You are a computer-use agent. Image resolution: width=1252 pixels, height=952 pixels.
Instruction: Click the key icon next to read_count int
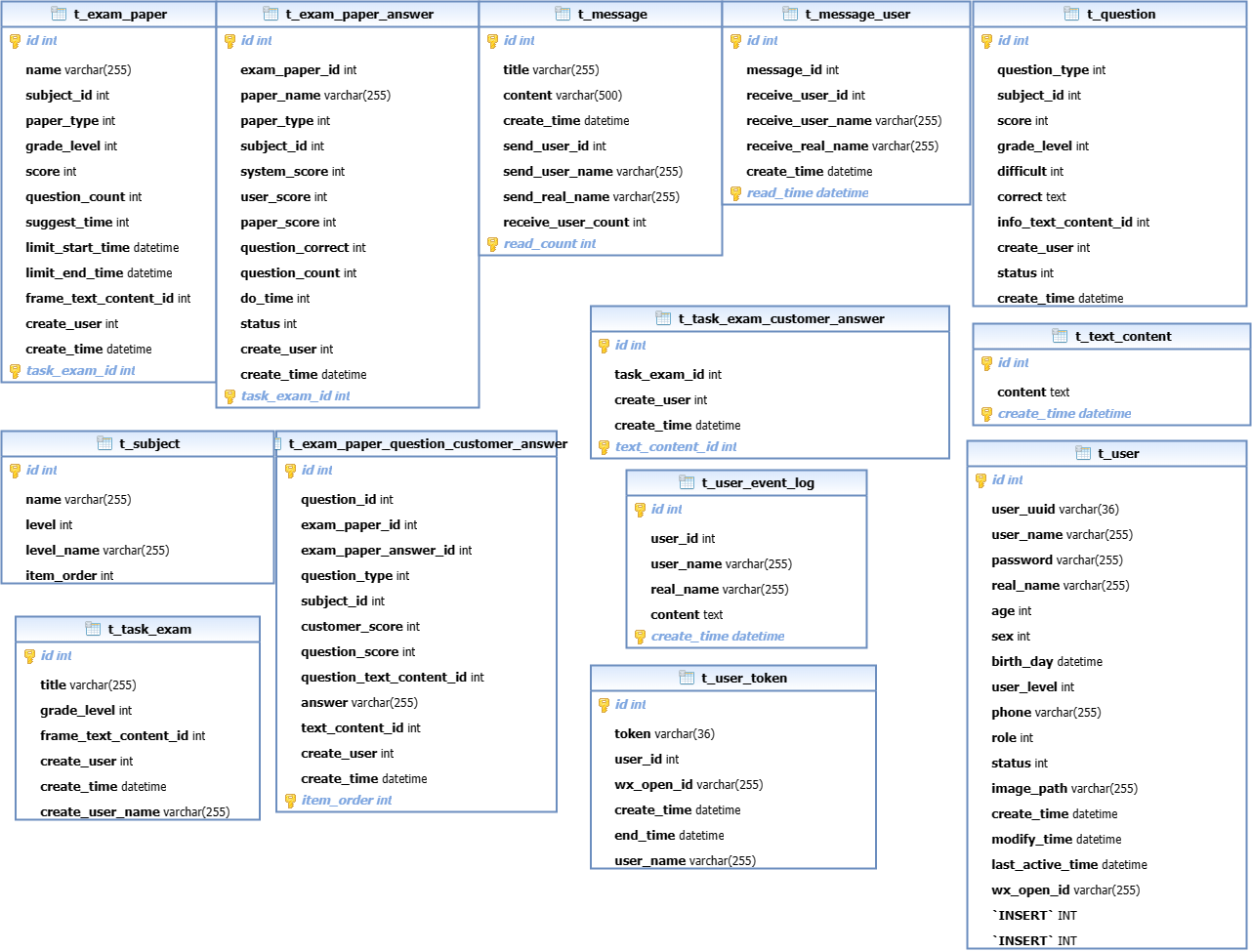pyautogui.click(x=493, y=244)
